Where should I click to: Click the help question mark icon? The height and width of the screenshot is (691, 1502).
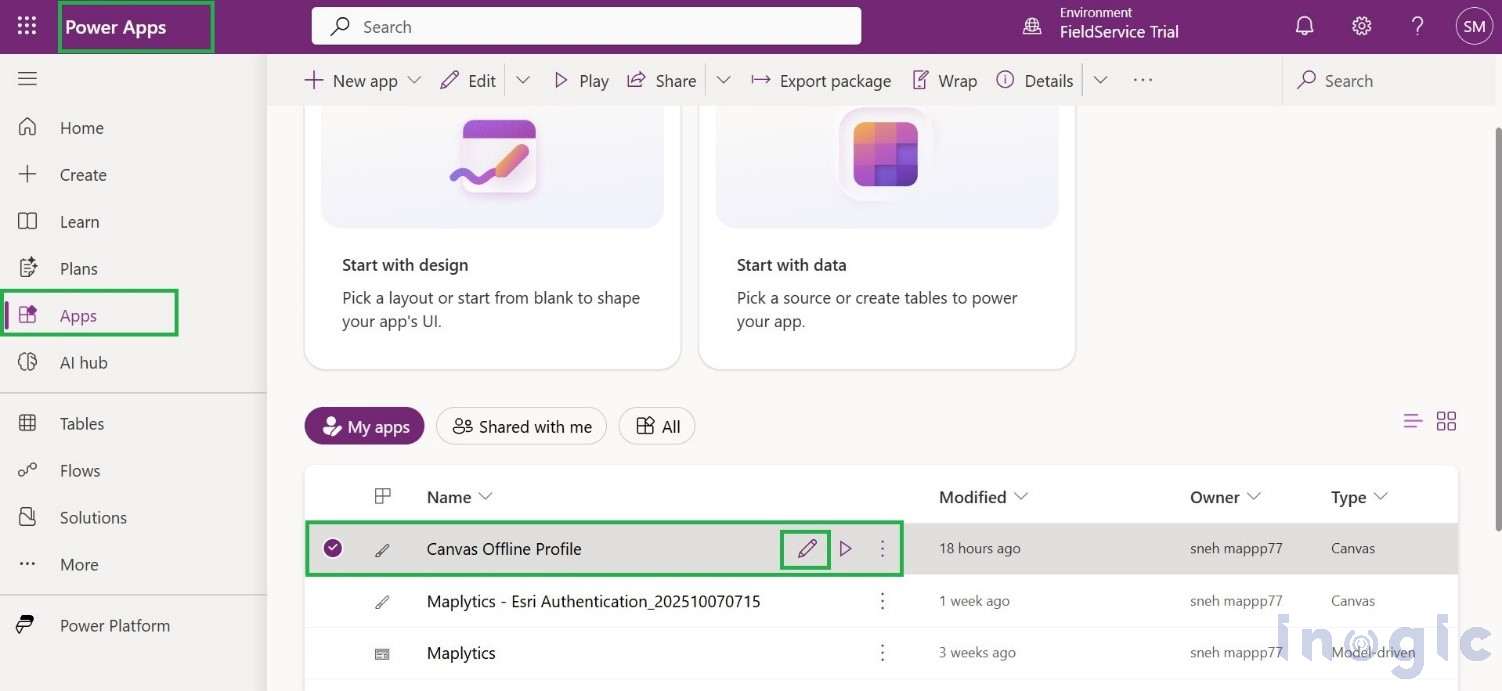[x=1417, y=25]
